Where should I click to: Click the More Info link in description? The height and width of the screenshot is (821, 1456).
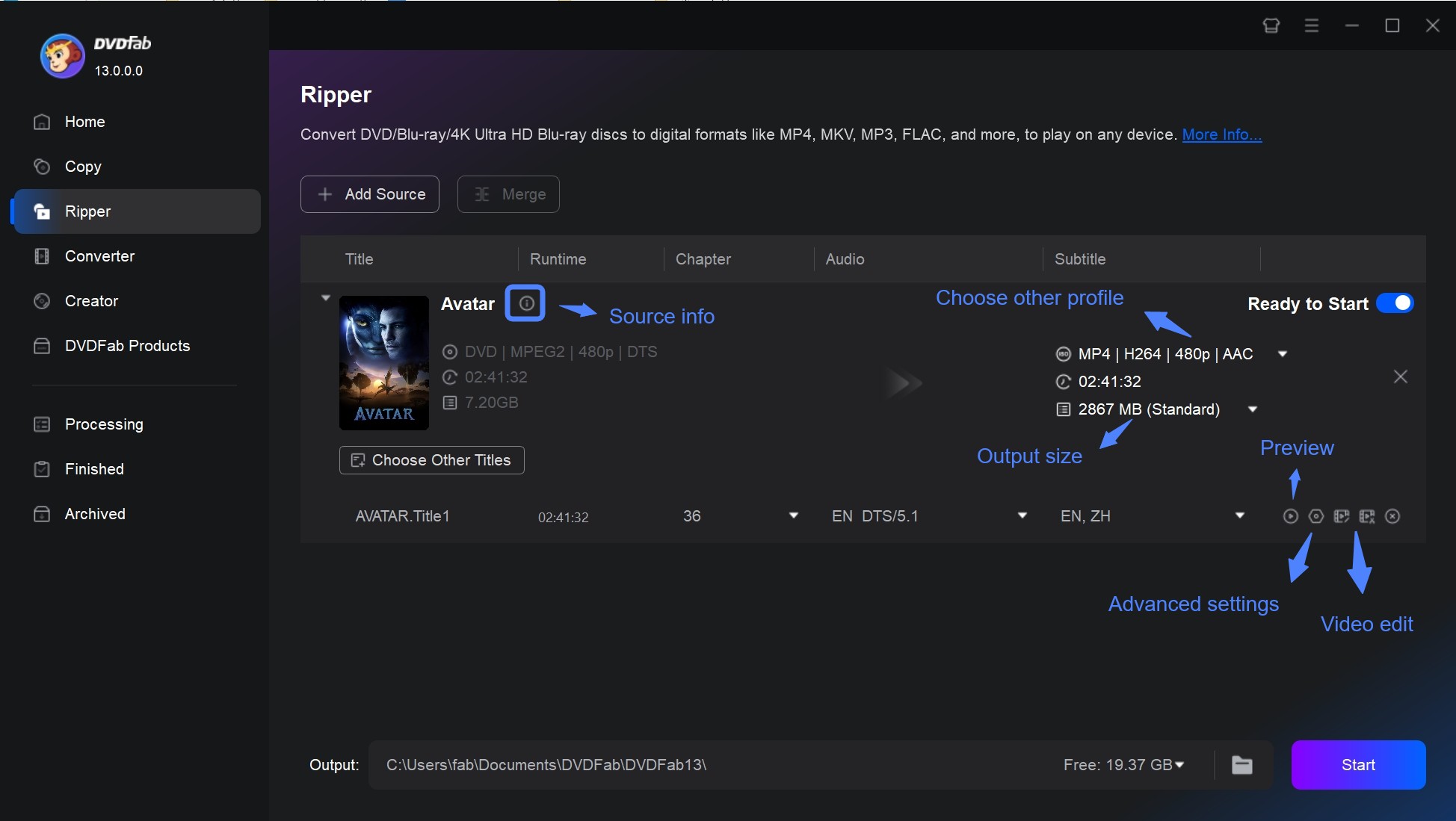point(1221,132)
